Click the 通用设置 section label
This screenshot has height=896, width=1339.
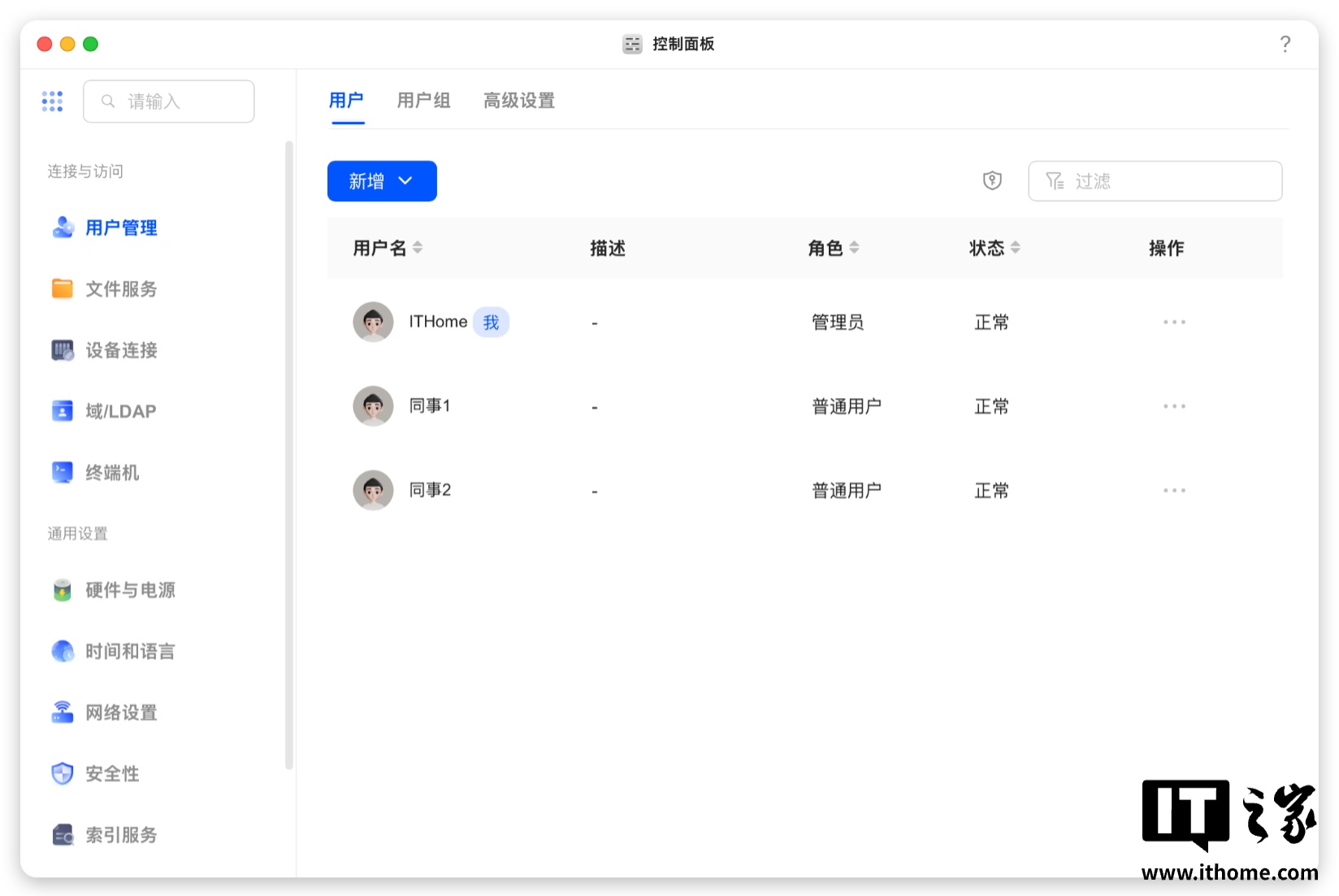coord(78,534)
